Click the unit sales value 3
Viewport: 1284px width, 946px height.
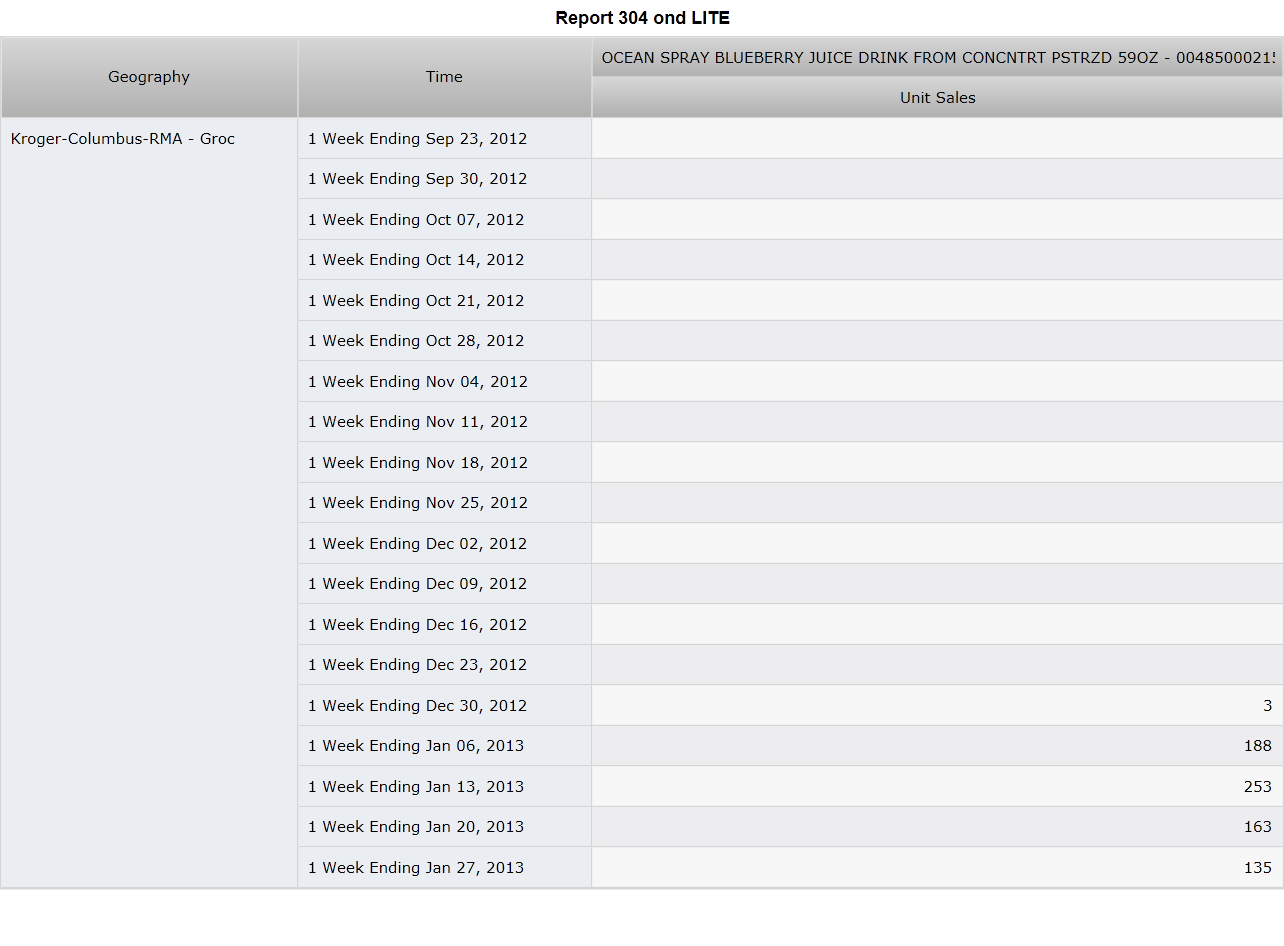click(x=1267, y=706)
